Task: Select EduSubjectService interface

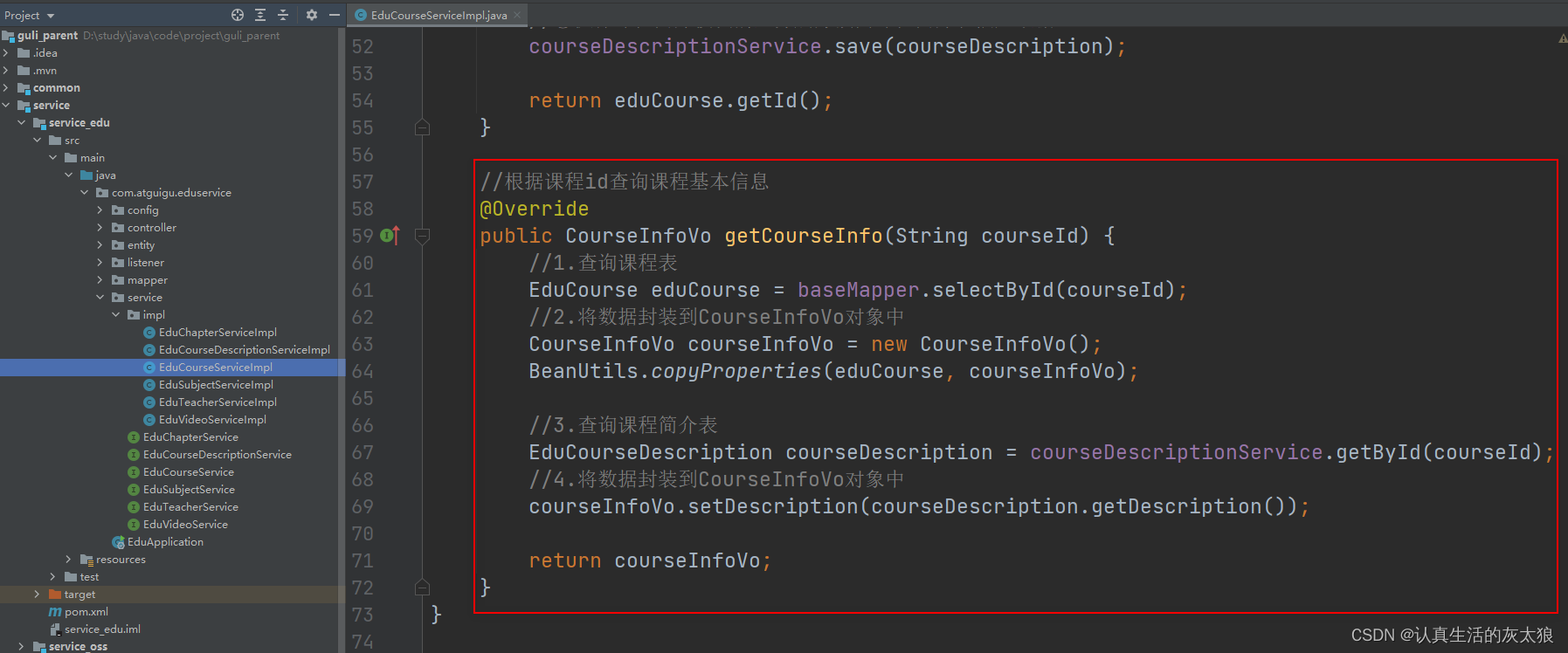Action: (x=189, y=490)
